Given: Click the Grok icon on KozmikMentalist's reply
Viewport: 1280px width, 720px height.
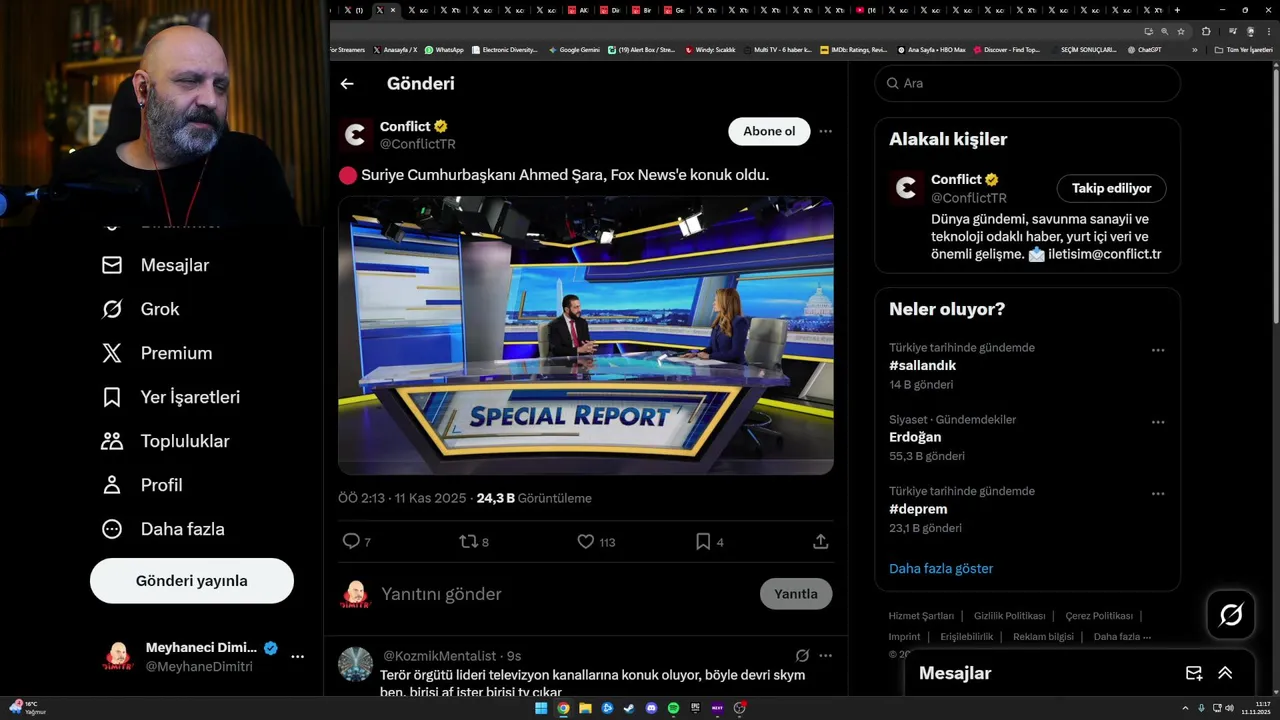Looking at the screenshot, I should coord(802,656).
